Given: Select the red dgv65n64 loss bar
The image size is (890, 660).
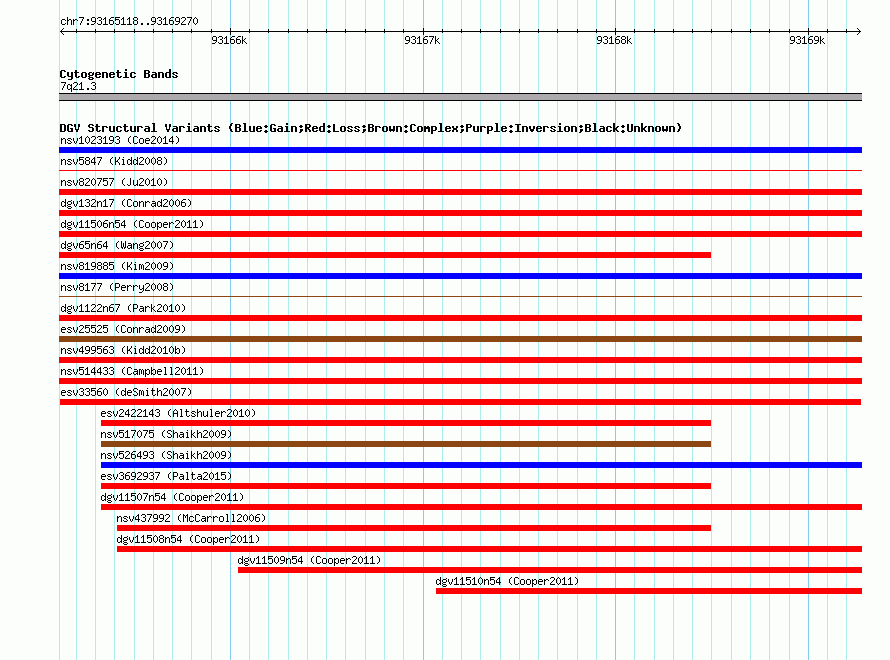Looking at the screenshot, I should tap(385, 255).
